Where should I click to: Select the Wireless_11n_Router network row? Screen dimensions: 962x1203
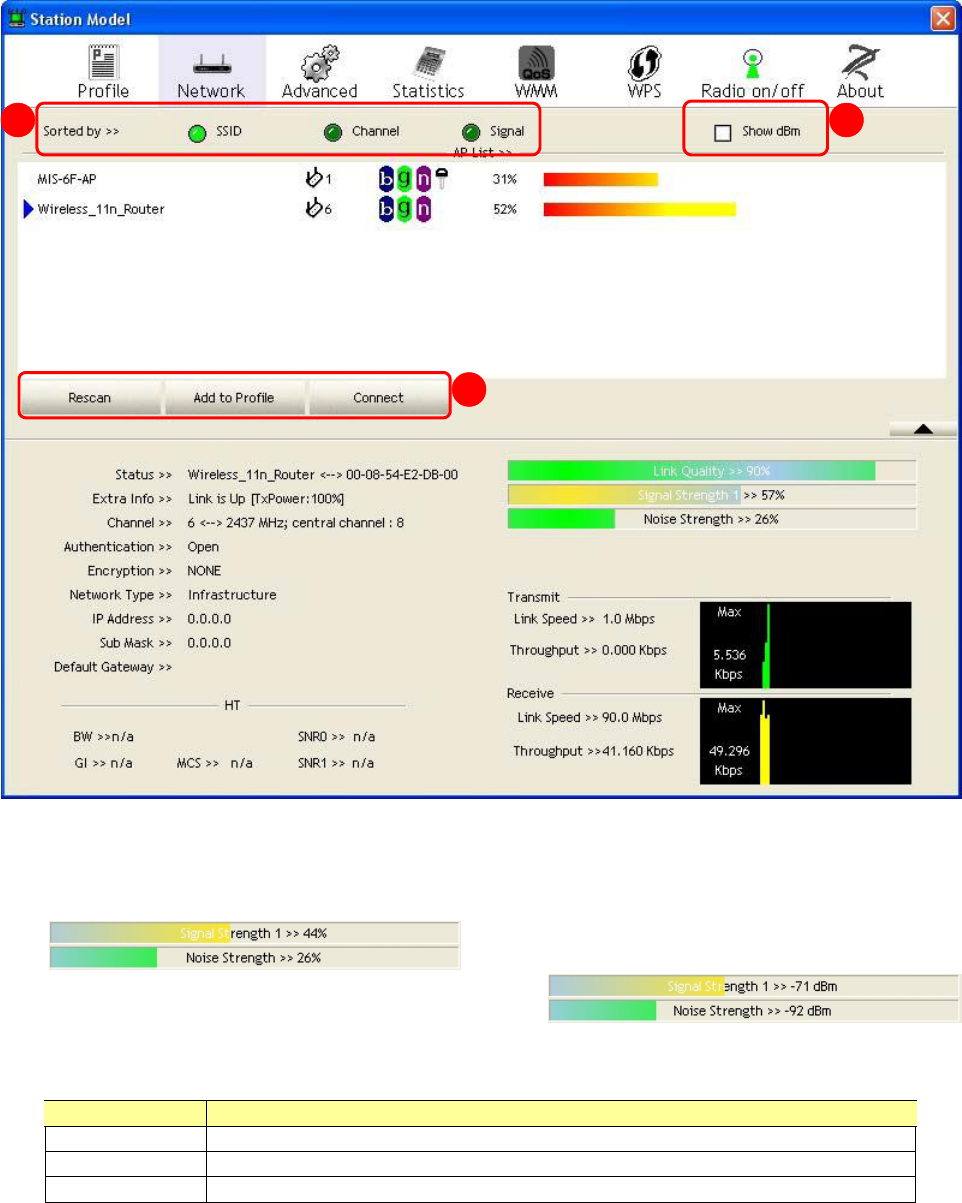(x=481, y=209)
